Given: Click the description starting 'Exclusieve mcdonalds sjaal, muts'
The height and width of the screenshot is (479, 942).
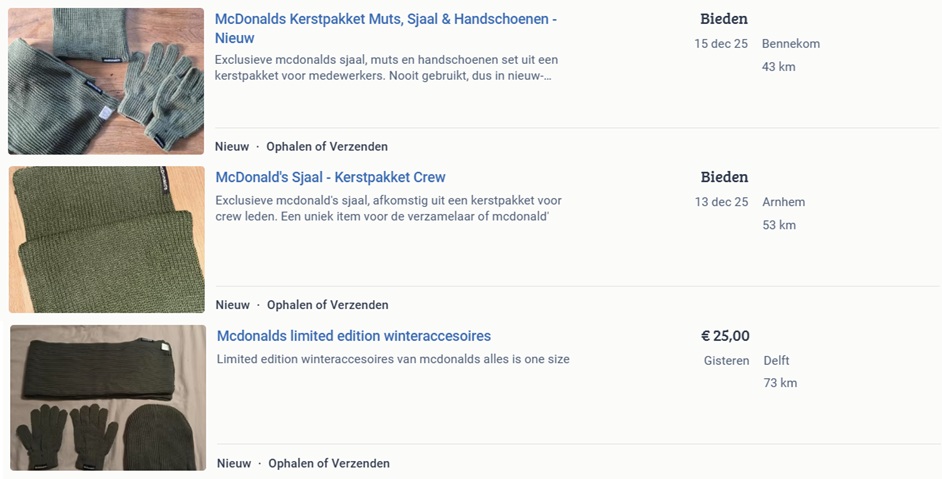Looking at the screenshot, I should tap(386, 68).
